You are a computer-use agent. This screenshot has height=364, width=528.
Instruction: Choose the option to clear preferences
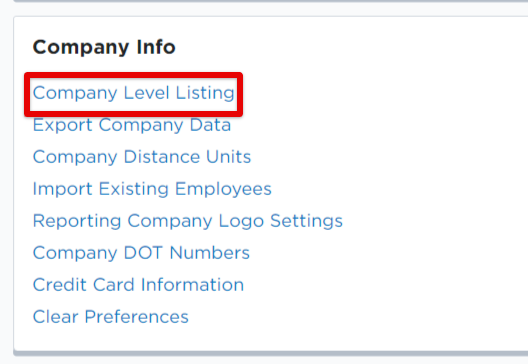[x=110, y=317]
